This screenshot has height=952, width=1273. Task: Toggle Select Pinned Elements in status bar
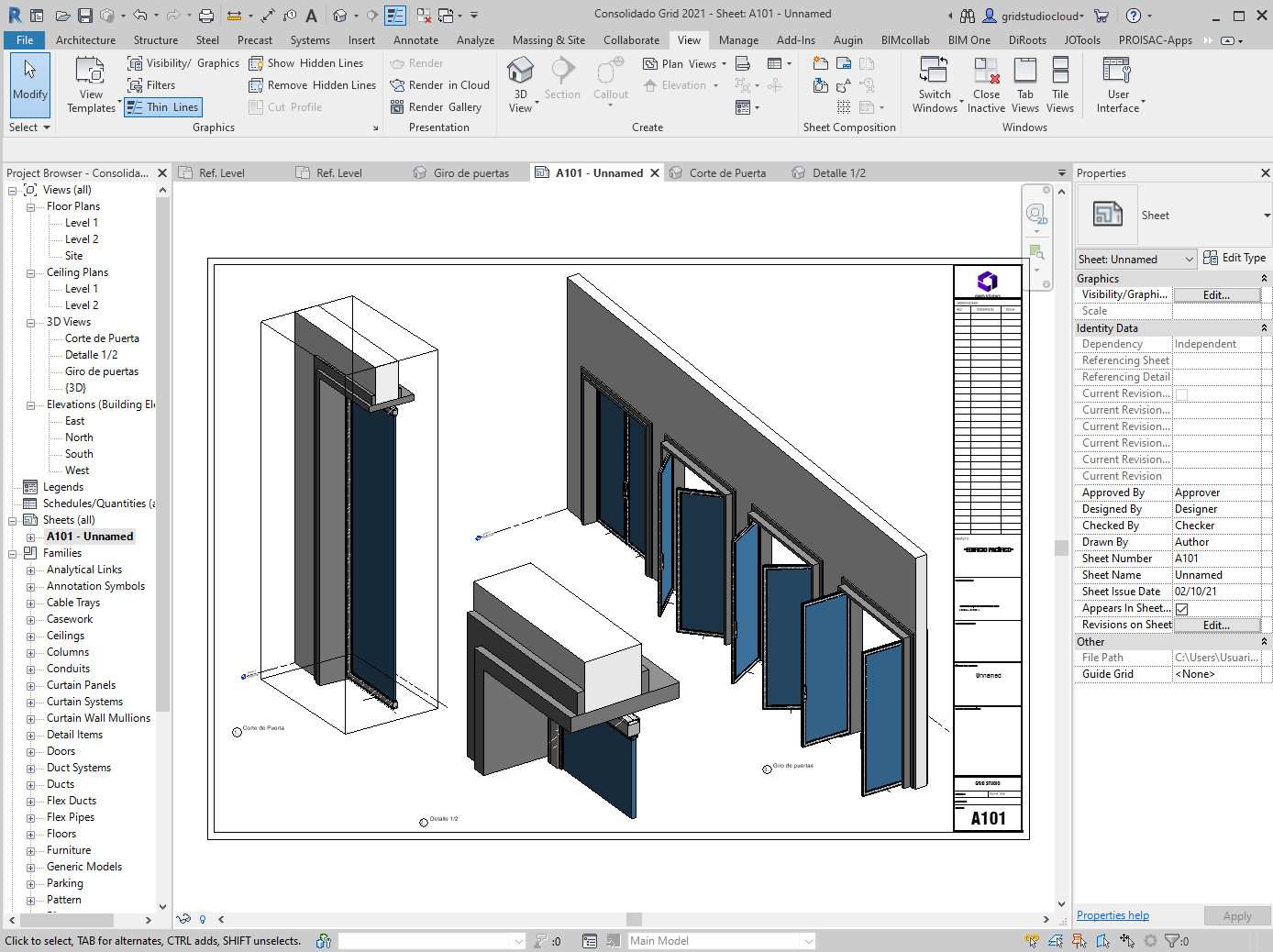tap(1079, 941)
